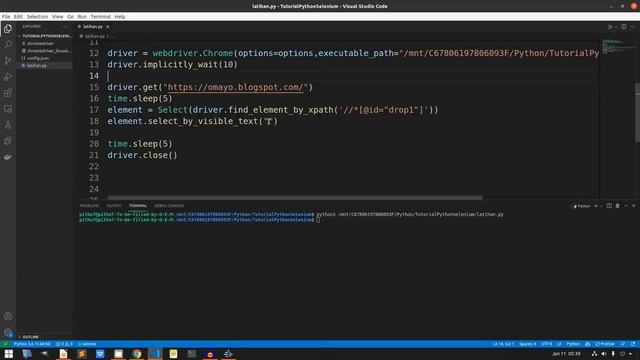Run the Python file with play button
Image resolution: width=640 pixels, height=360 pixels.
[x=610, y=27]
